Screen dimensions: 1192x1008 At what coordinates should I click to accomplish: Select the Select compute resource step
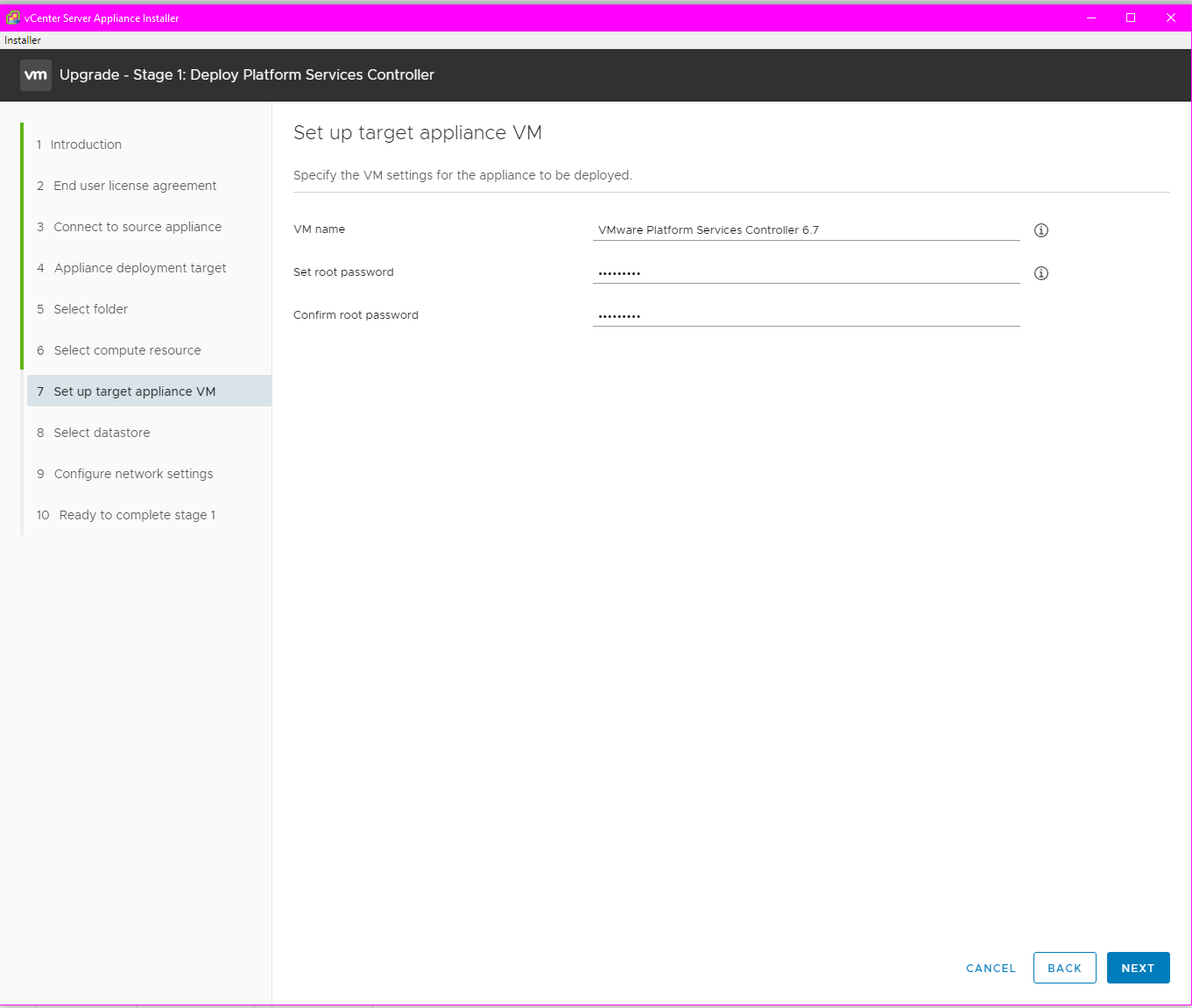pyautogui.click(x=127, y=349)
